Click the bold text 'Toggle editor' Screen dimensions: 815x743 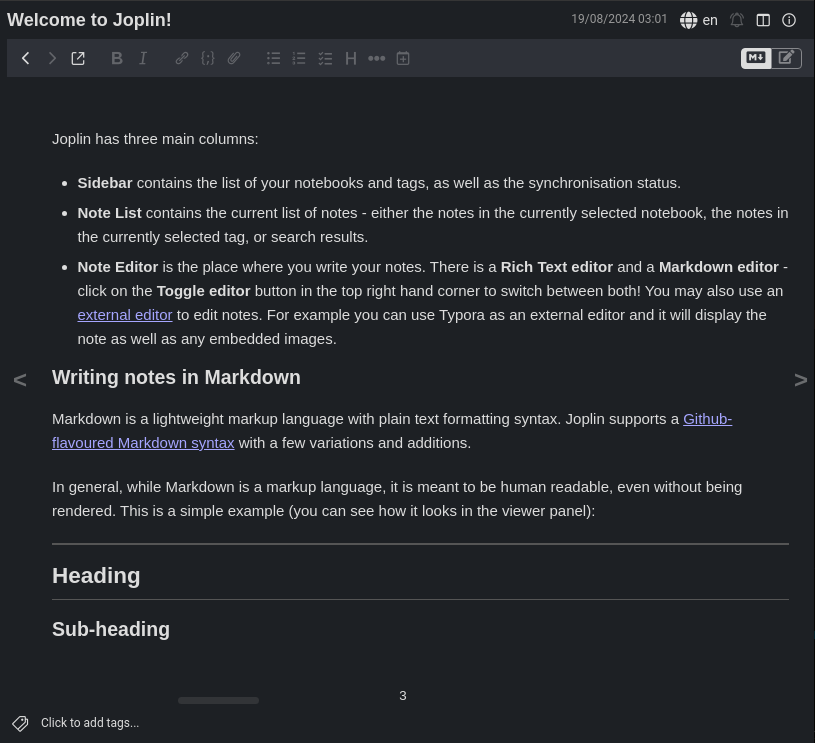203,291
